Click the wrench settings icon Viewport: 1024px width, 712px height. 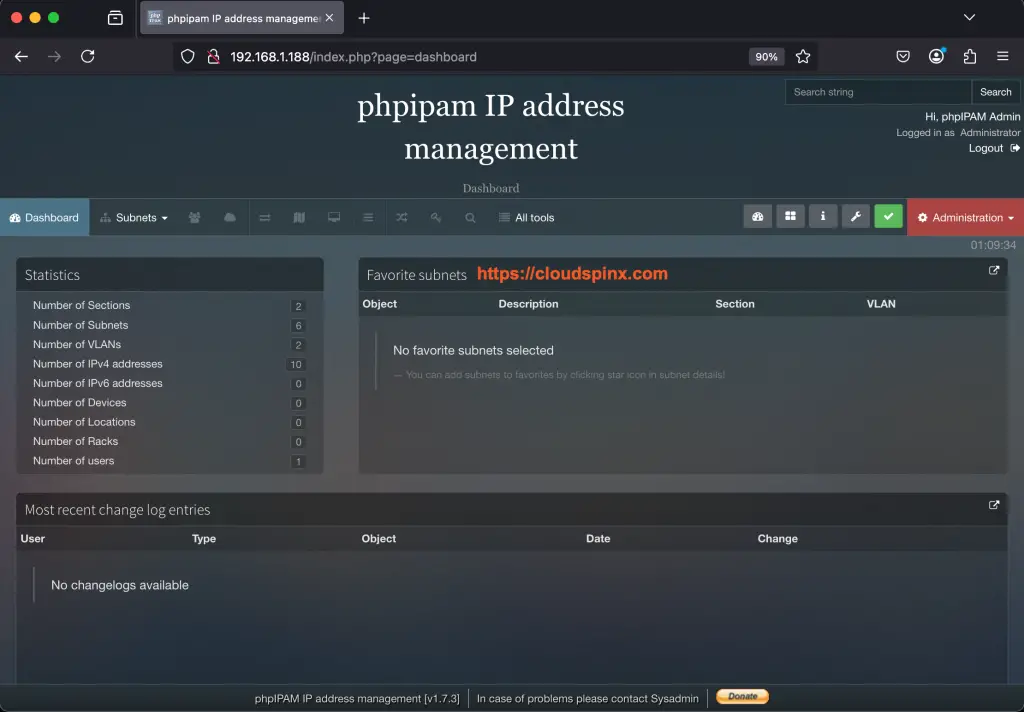coord(855,216)
